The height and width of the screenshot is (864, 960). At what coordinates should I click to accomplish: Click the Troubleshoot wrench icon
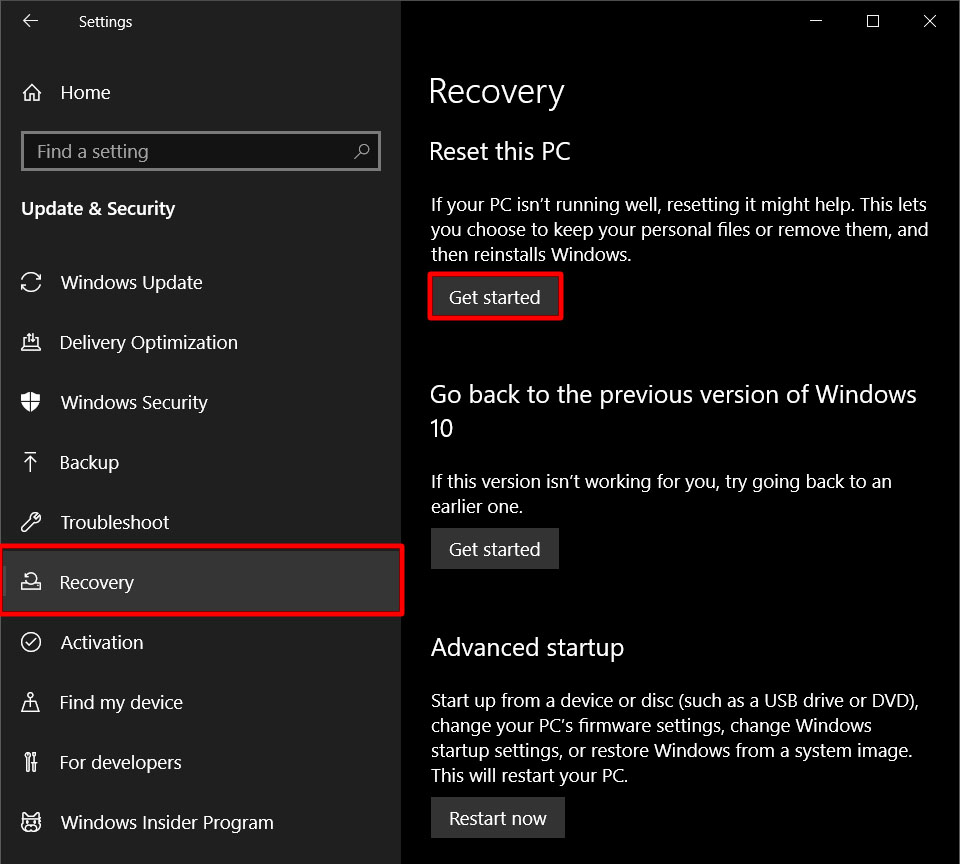coord(31,523)
